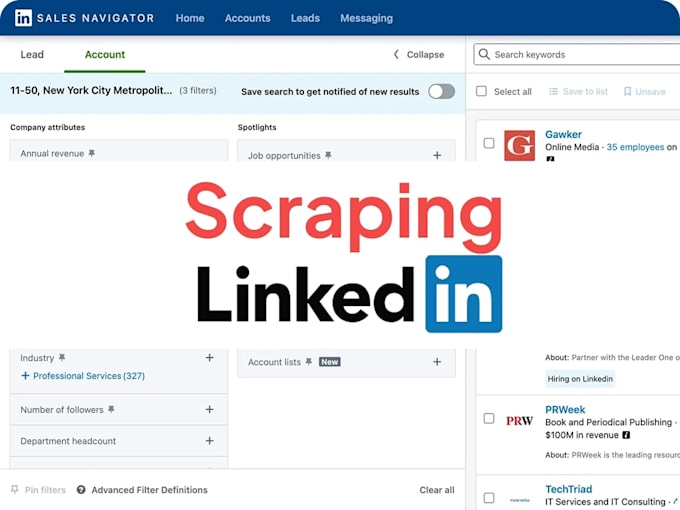Click the search magnifier icon

click(x=484, y=54)
